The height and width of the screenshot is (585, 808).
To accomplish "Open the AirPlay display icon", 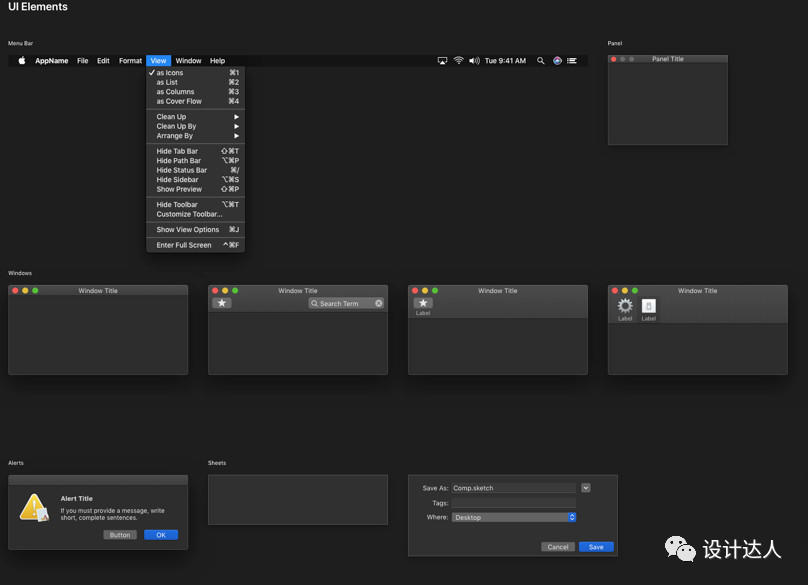I will point(443,61).
